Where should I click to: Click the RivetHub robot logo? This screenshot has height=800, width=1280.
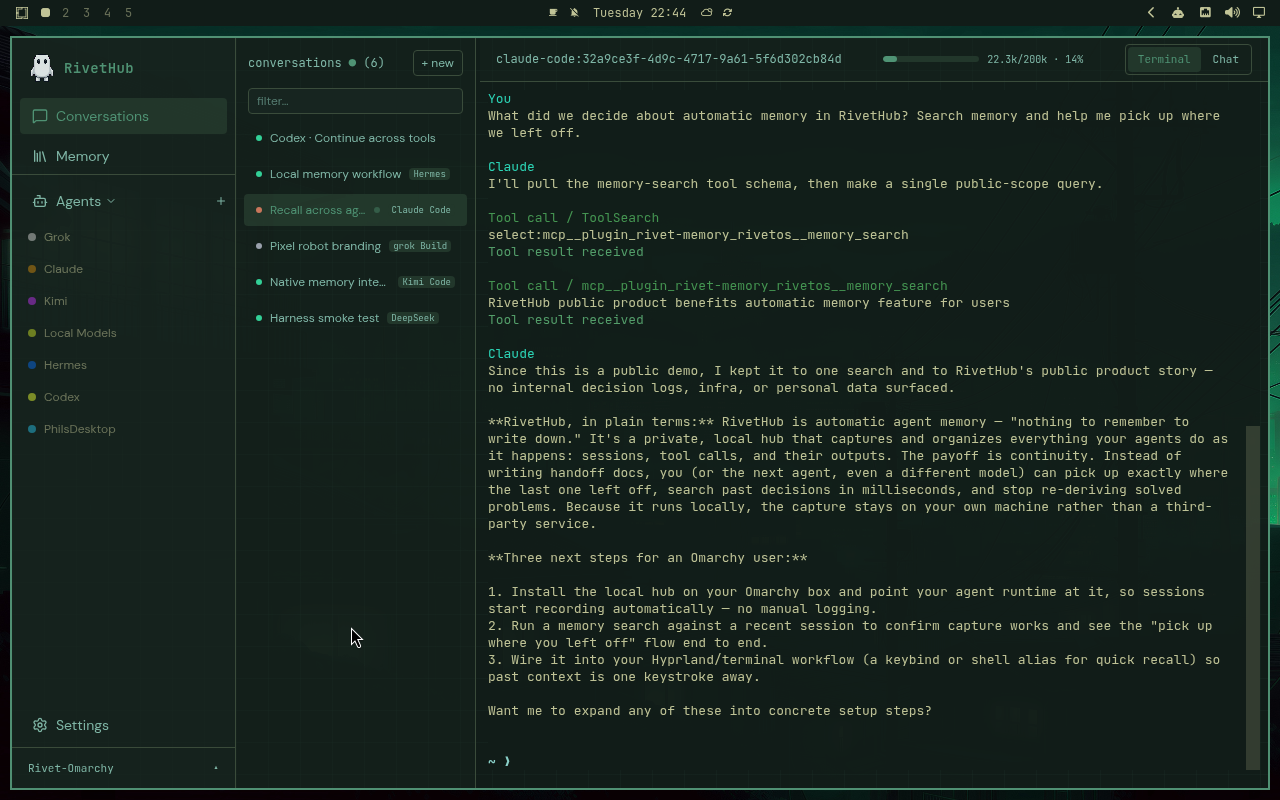click(x=42, y=67)
